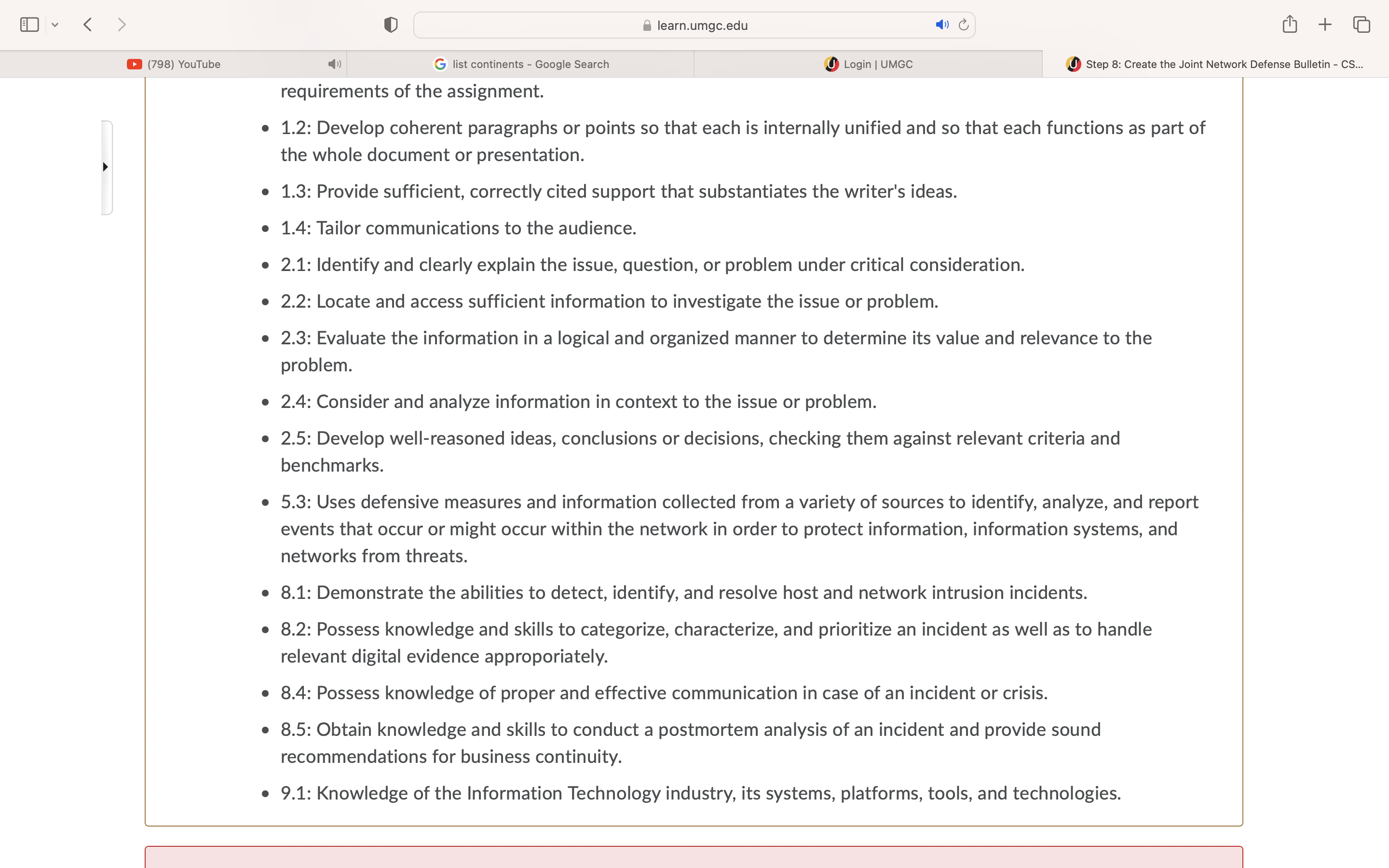Open a new tab with plus icon
Image resolution: width=1389 pixels, height=868 pixels.
(1325, 25)
